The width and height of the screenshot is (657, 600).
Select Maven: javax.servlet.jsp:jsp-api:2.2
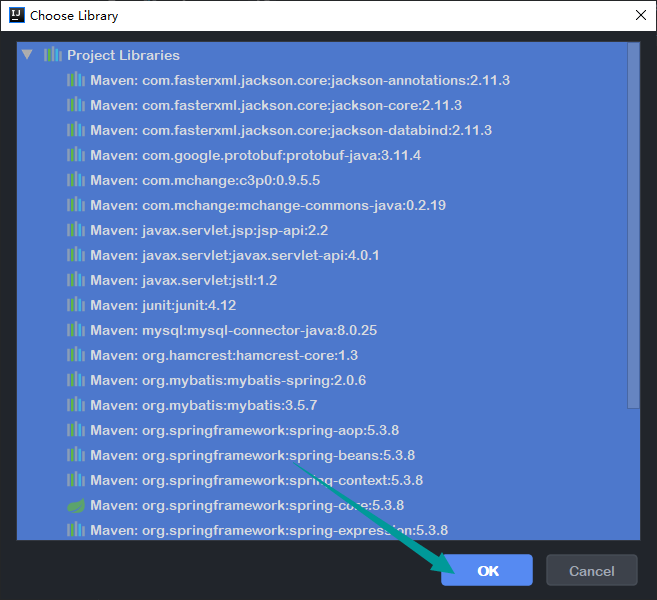[210, 230]
